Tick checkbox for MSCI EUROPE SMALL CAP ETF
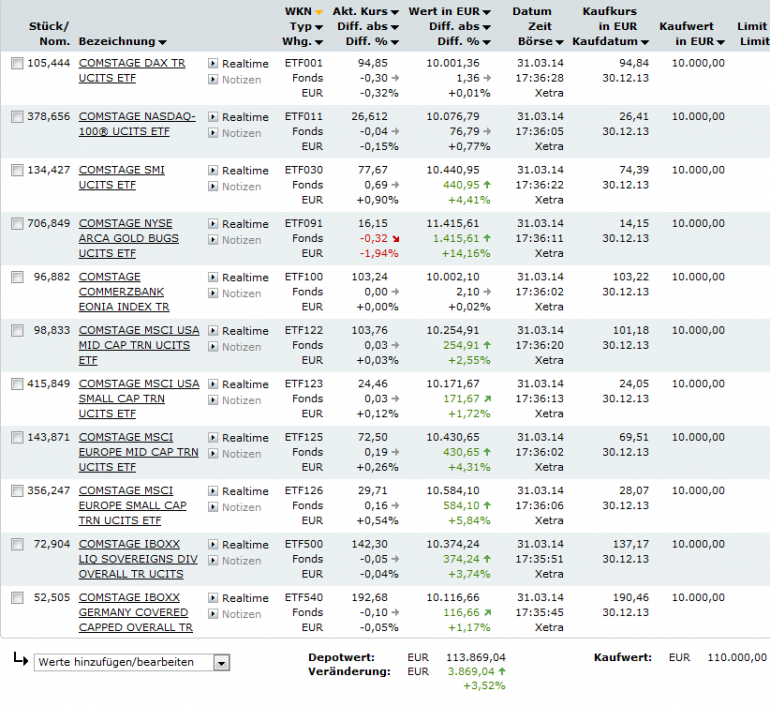 [x=17, y=491]
